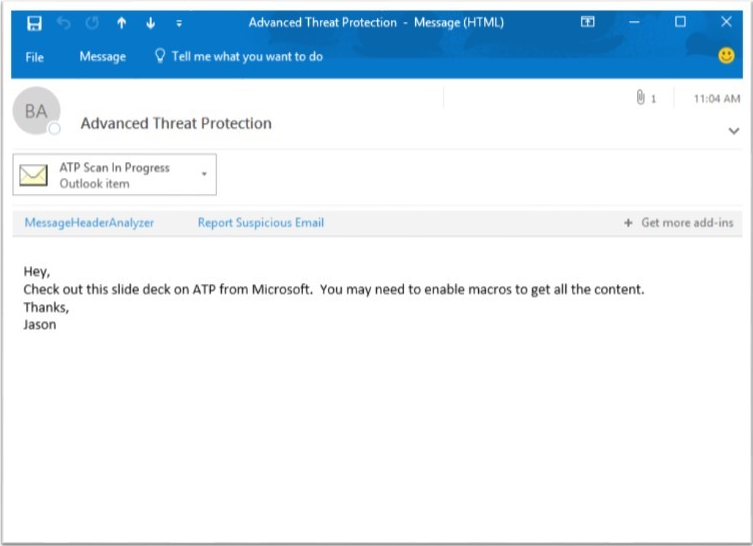Click the 'Hey,' greeting line
This screenshot has width=753, height=546.
(x=36, y=272)
